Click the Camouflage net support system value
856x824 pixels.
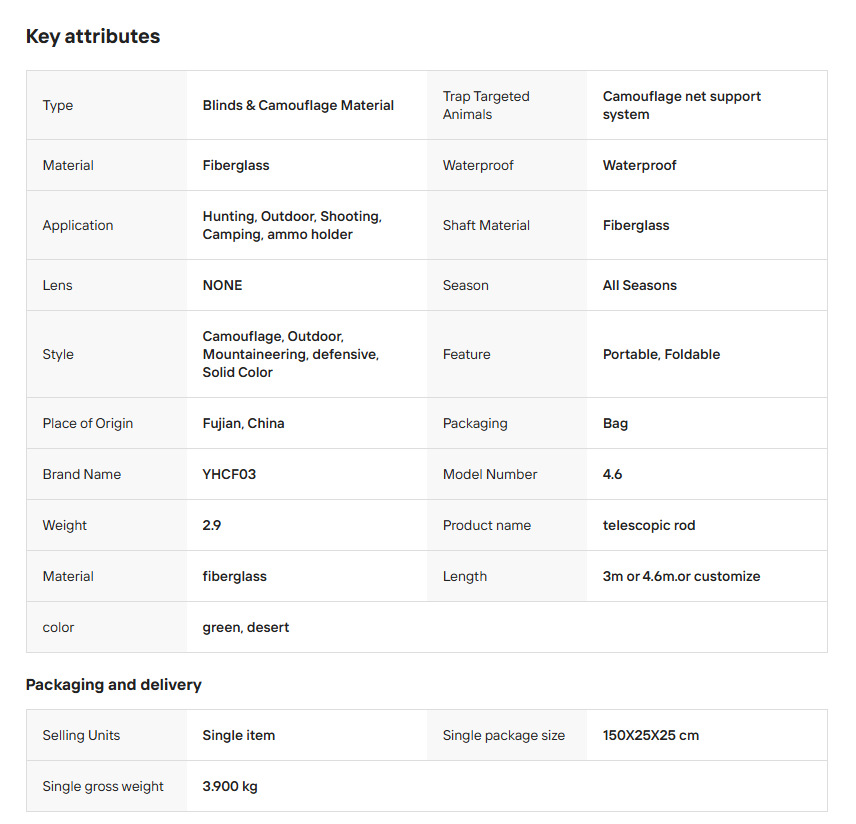tap(681, 105)
